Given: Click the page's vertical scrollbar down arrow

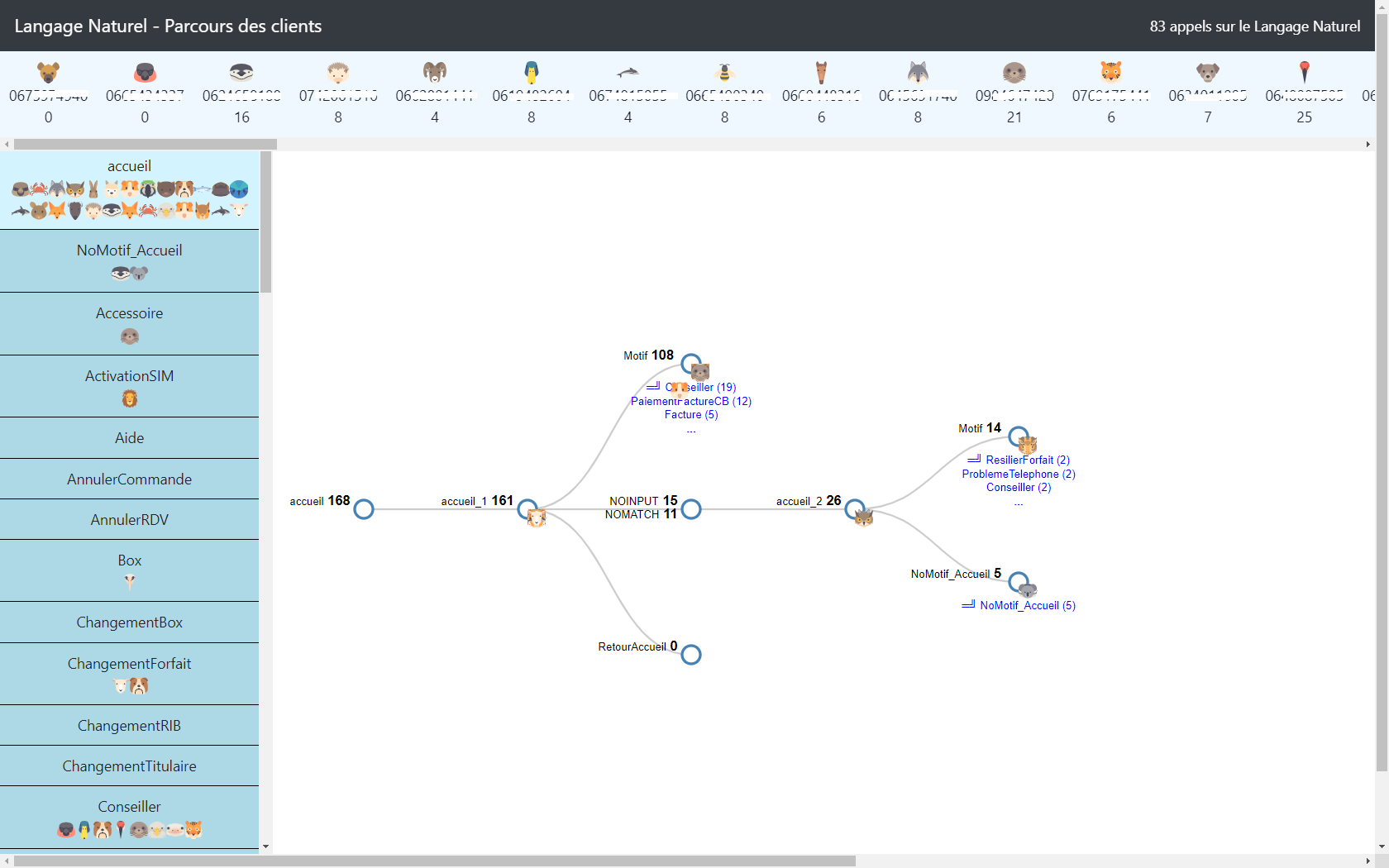Looking at the screenshot, I should (1382, 847).
